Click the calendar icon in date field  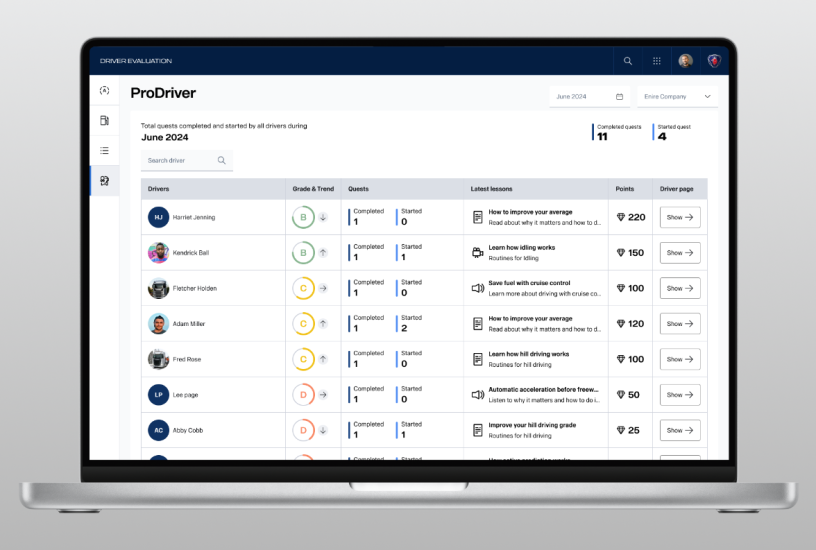(x=620, y=97)
